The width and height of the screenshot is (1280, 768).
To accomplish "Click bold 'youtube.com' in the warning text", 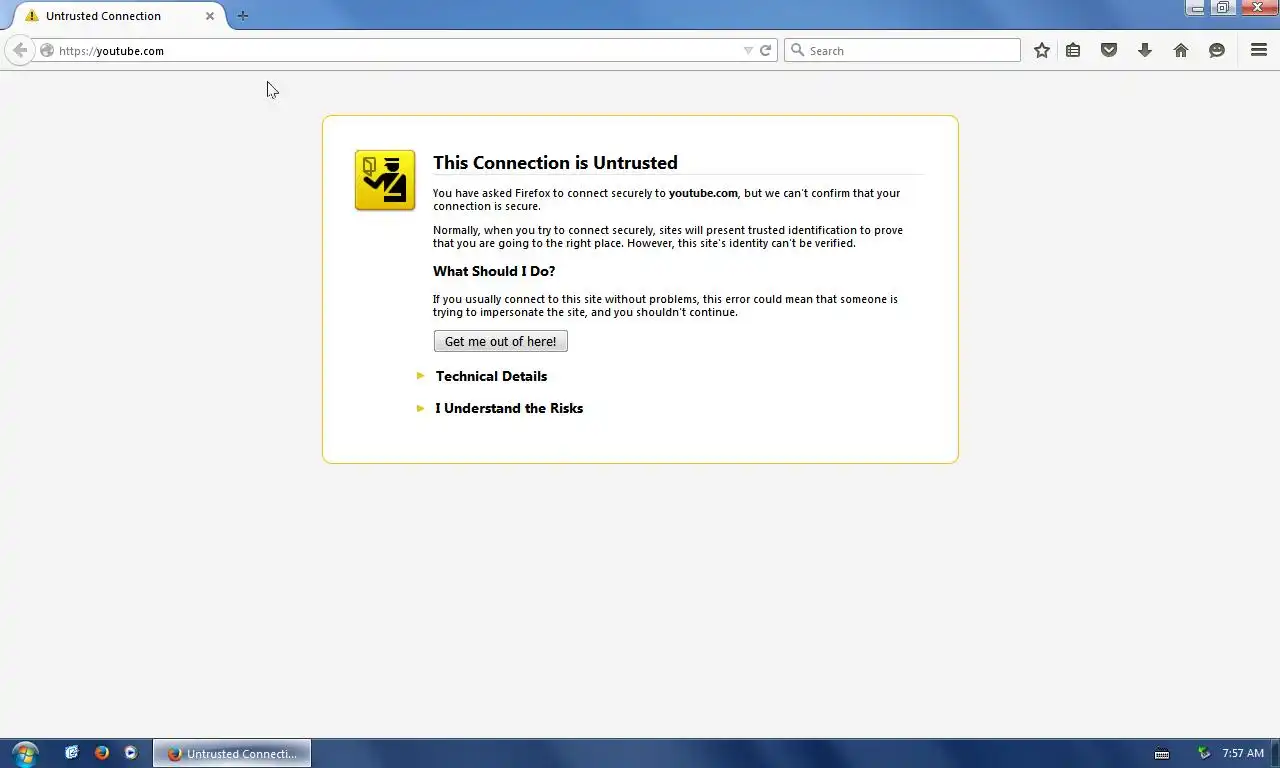I will (703, 193).
